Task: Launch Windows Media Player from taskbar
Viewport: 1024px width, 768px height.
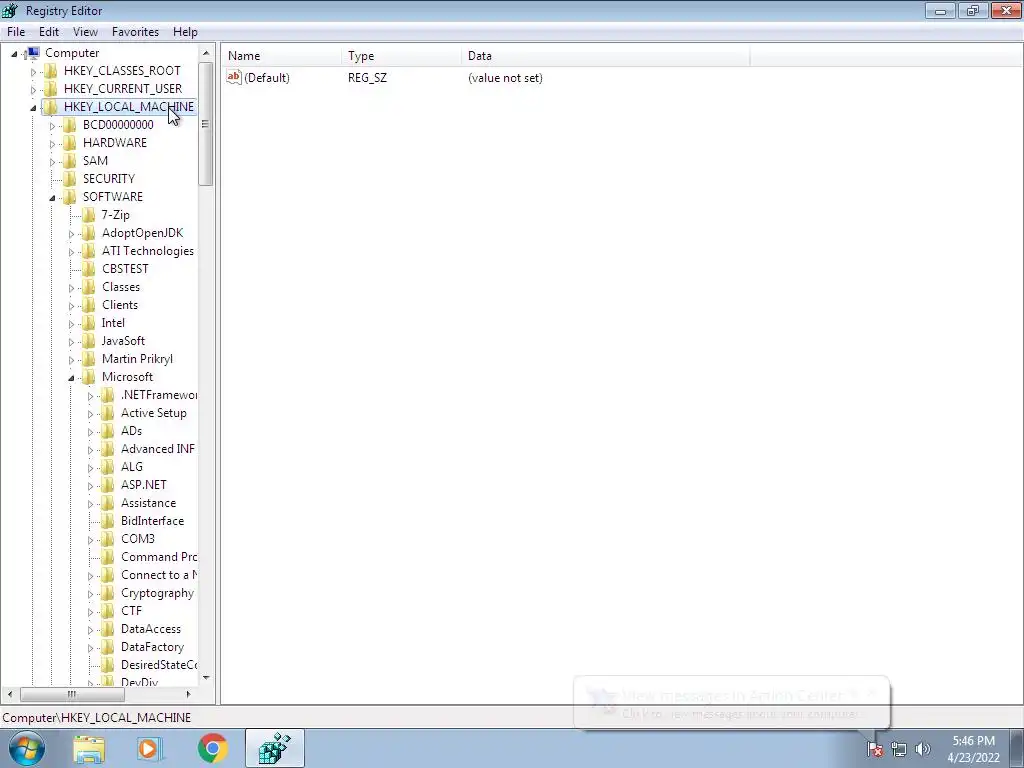Action: click(x=150, y=748)
